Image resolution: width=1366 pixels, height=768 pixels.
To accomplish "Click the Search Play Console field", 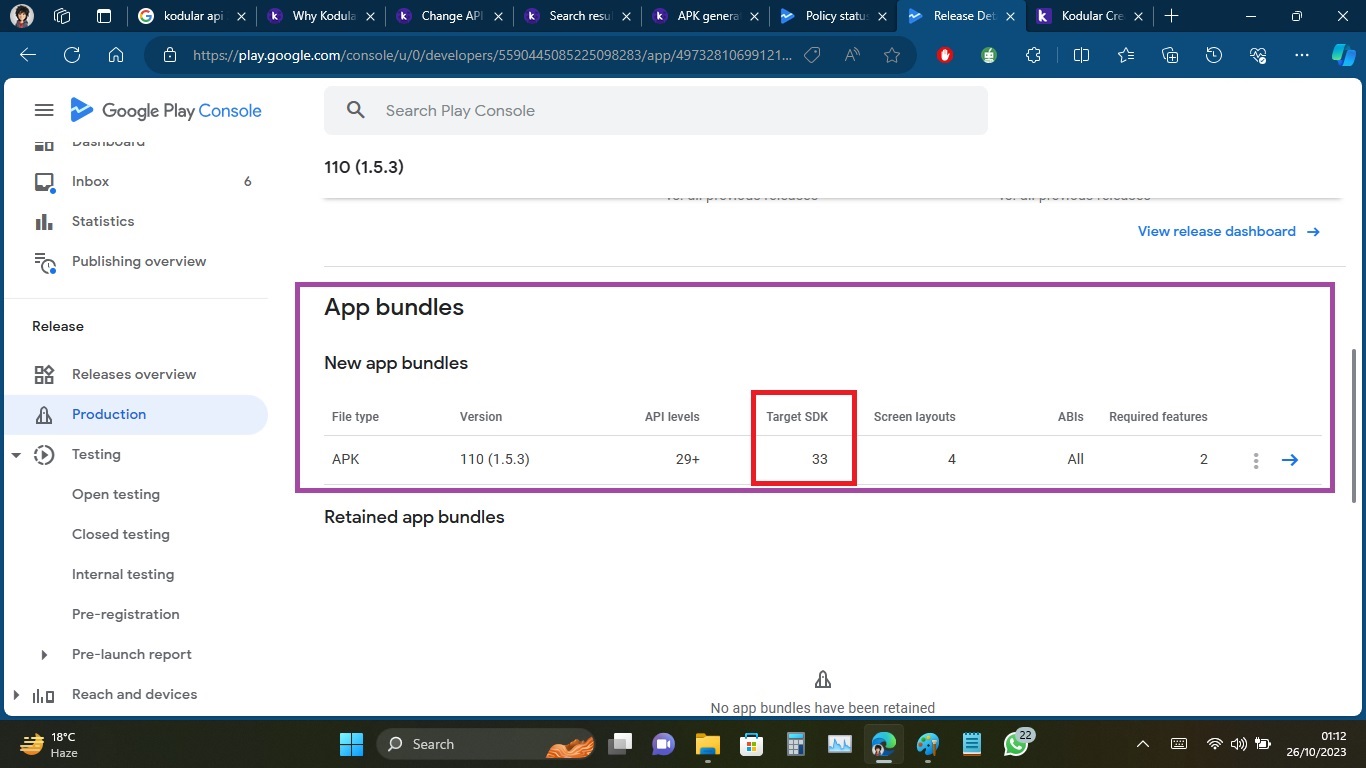I will click(x=656, y=111).
